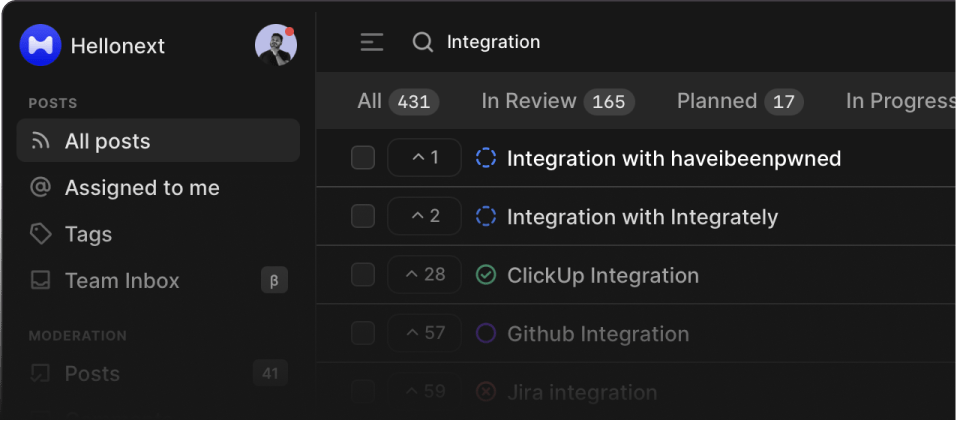This screenshot has height=421, width=956.
Task: Upvote ClickUp Integration with 28 votes
Action: 424,275
